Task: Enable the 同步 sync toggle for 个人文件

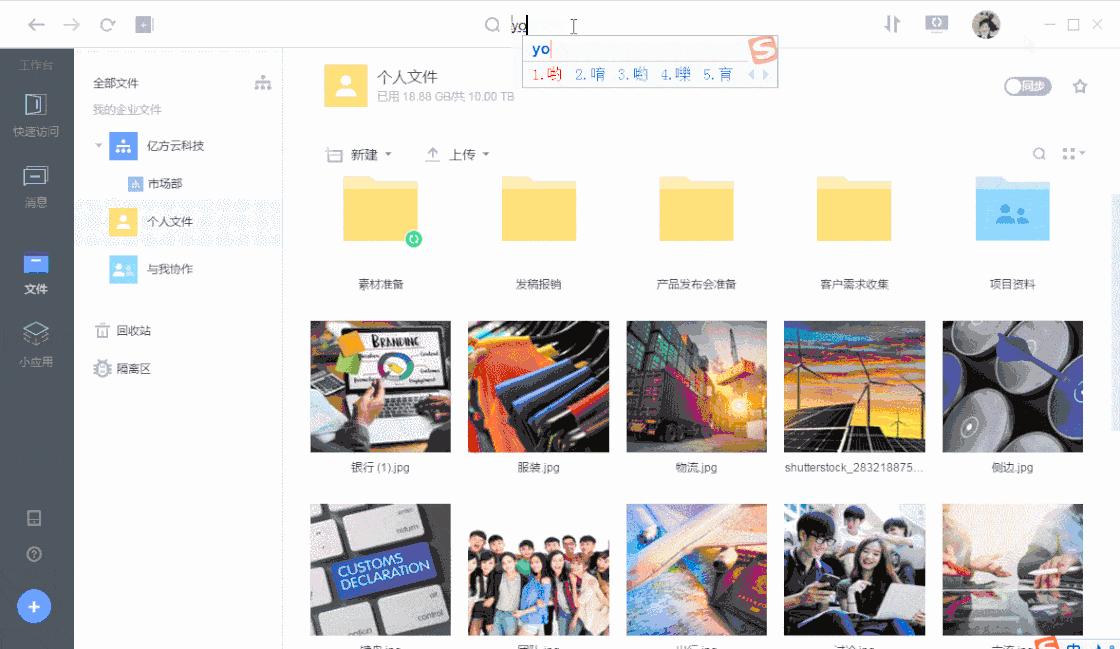Action: [1027, 87]
